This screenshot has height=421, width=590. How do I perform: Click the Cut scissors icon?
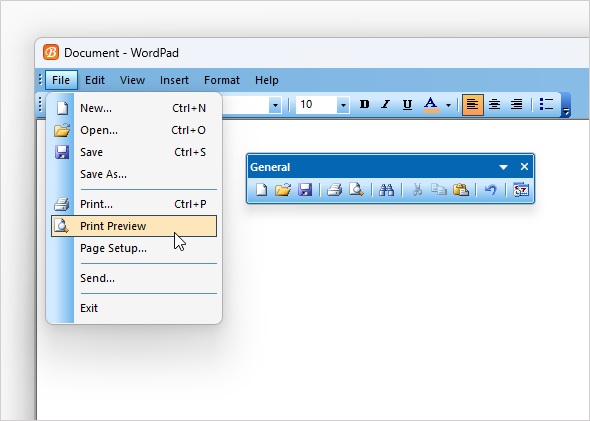417,190
